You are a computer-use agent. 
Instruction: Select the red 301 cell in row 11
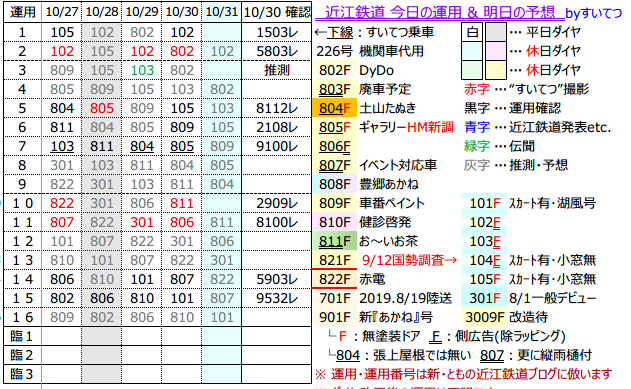pyautogui.click(x=142, y=222)
